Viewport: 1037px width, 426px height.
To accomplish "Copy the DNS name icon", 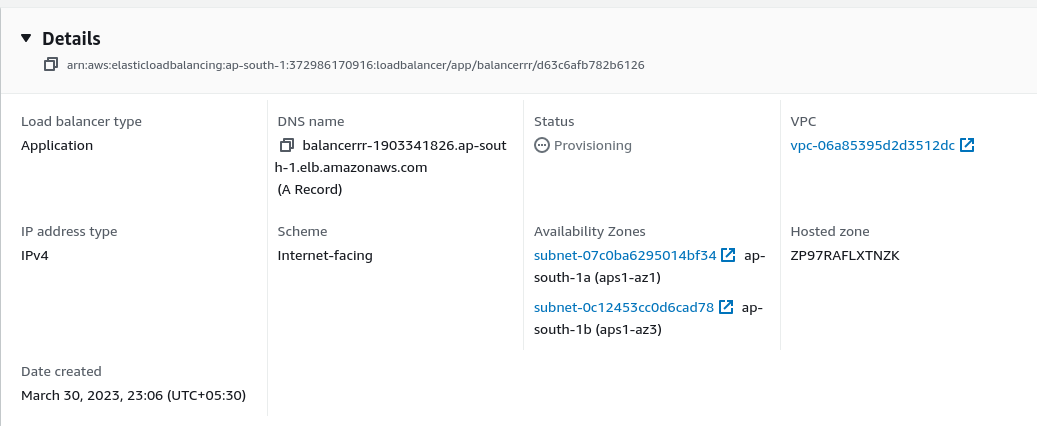I will point(287,145).
